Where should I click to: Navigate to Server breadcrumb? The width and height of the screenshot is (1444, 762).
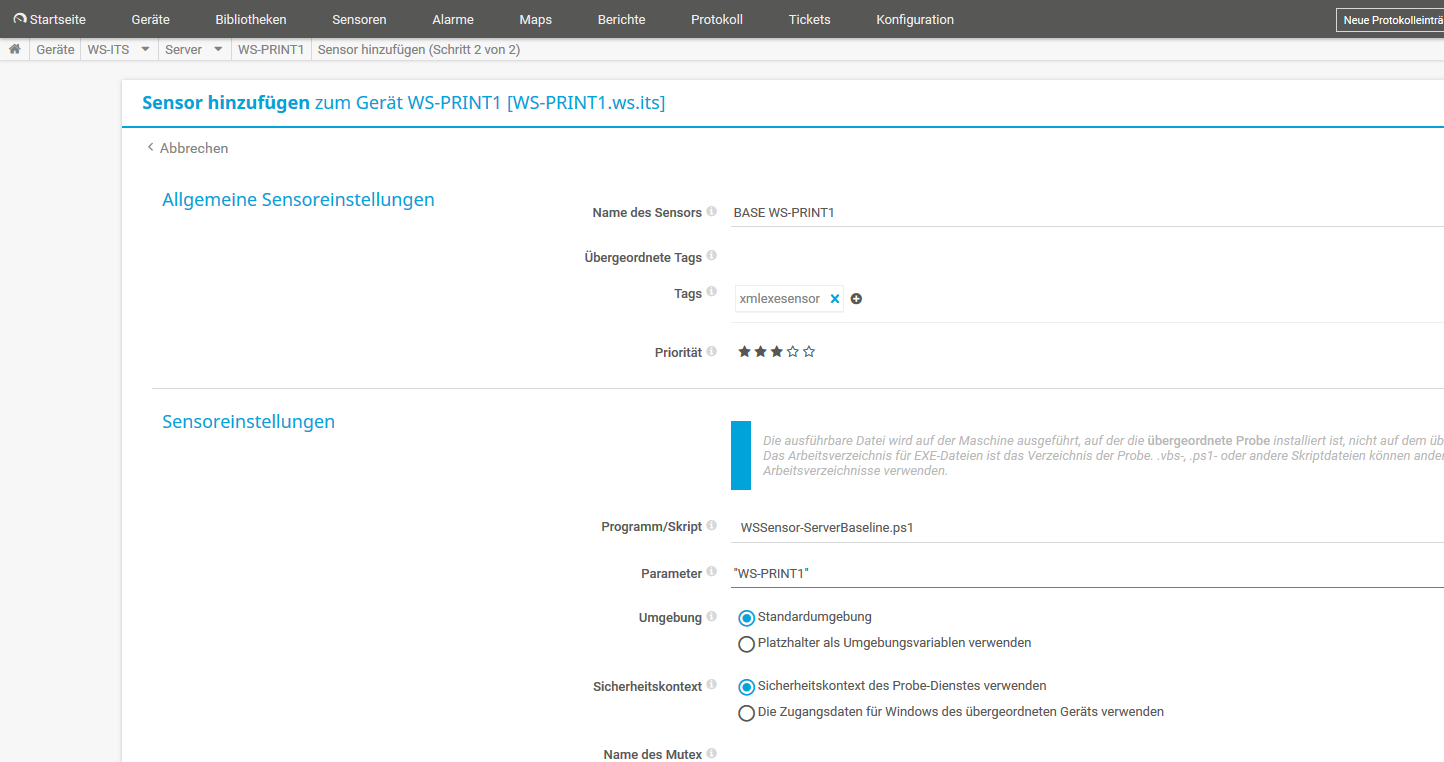pyautogui.click(x=183, y=49)
